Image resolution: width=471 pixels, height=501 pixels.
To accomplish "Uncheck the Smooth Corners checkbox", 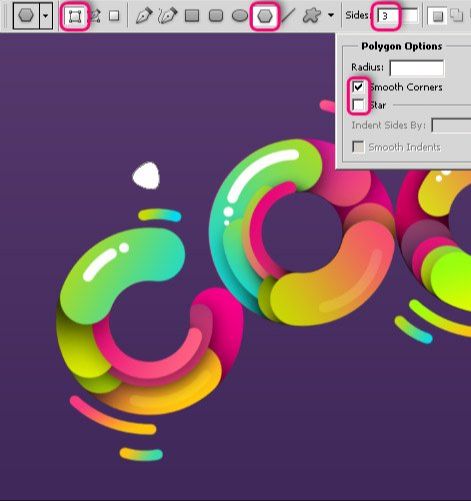I will [358, 87].
